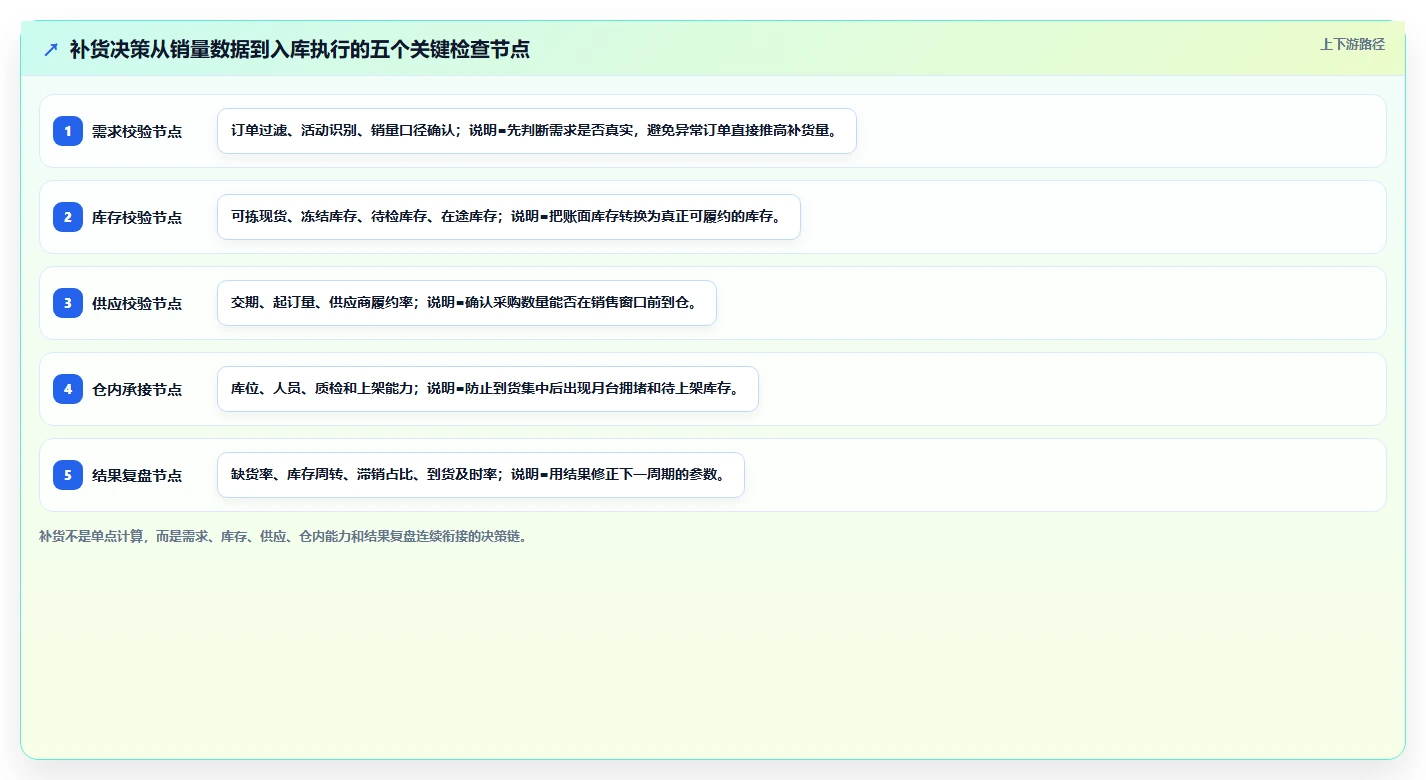
Task: Click number badge 4 for 仓内承接节点
Action: click(x=68, y=389)
